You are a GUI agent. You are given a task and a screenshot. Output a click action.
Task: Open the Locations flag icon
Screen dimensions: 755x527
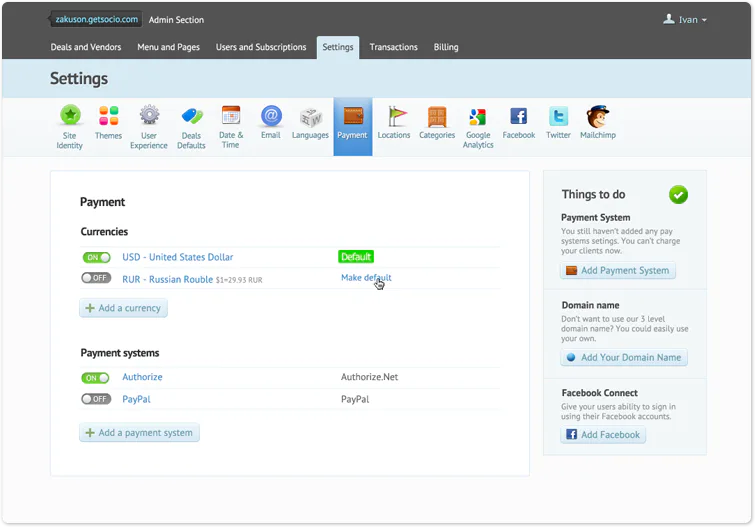396,116
